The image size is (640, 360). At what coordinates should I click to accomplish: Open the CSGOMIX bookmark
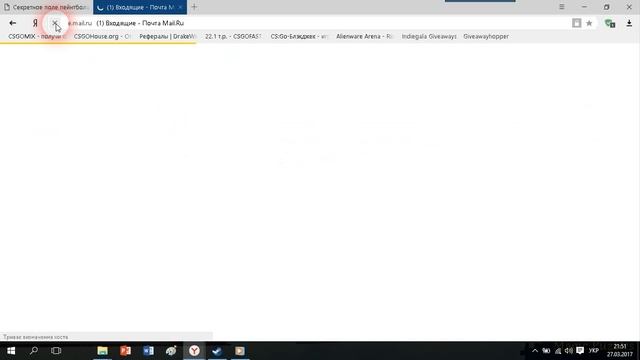[x=37, y=36]
